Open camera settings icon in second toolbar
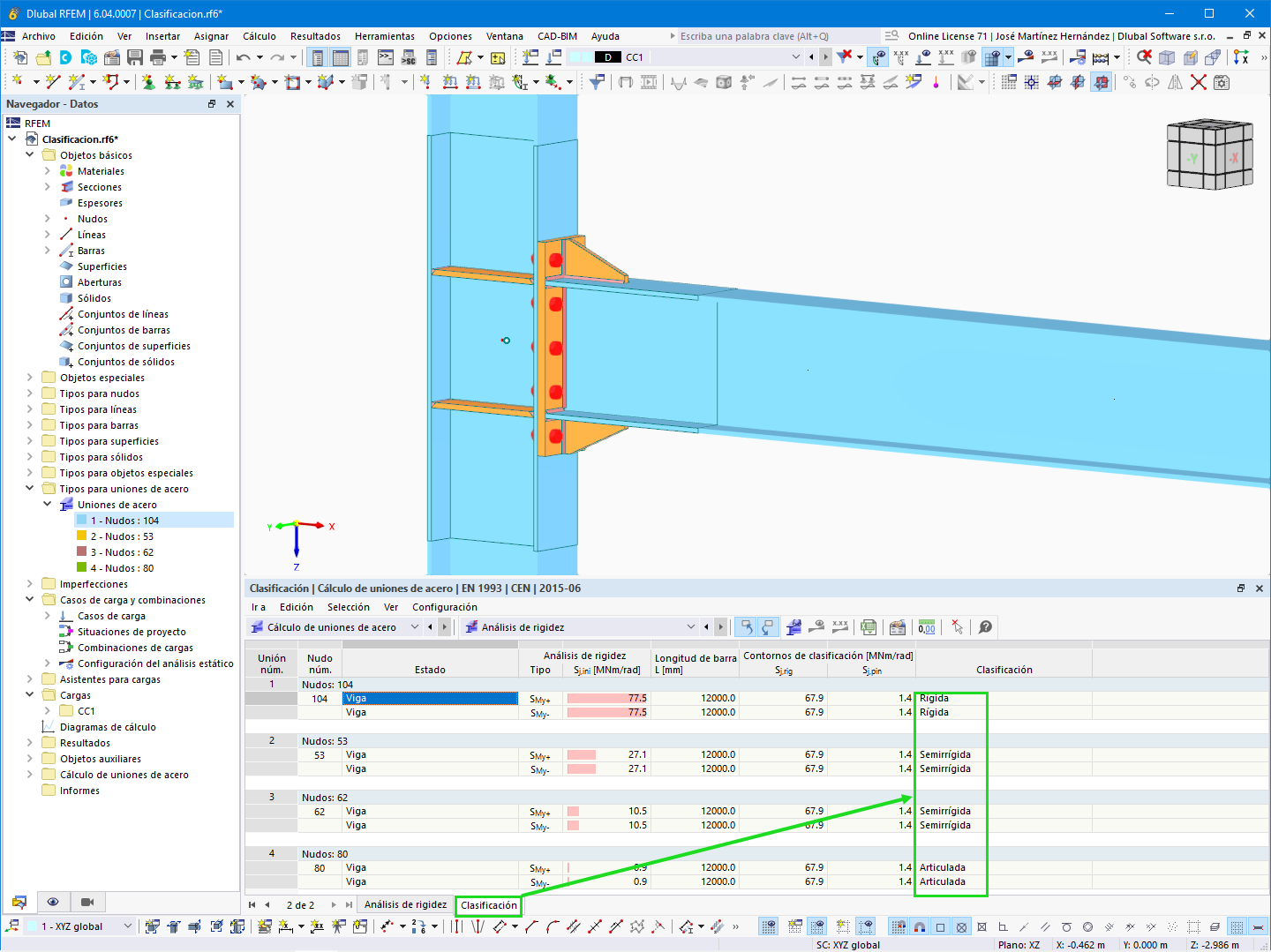Image resolution: width=1271 pixels, height=952 pixels. tap(1222, 82)
